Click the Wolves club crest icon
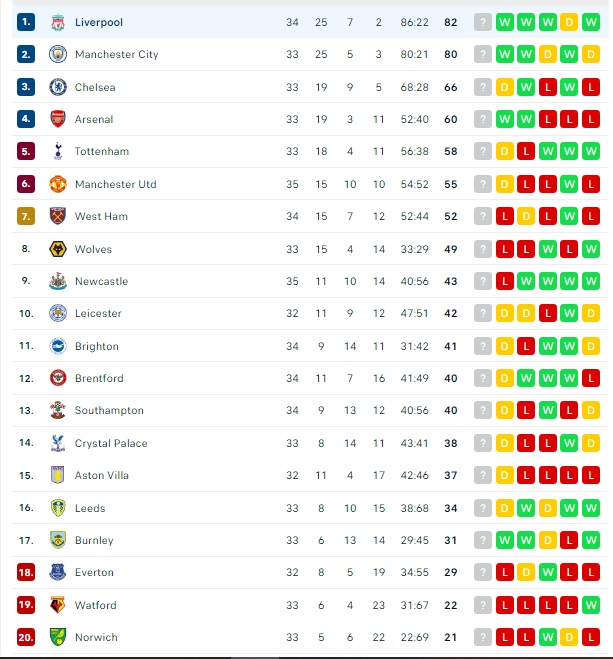The height and width of the screenshot is (659, 613). [x=58, y=249]
